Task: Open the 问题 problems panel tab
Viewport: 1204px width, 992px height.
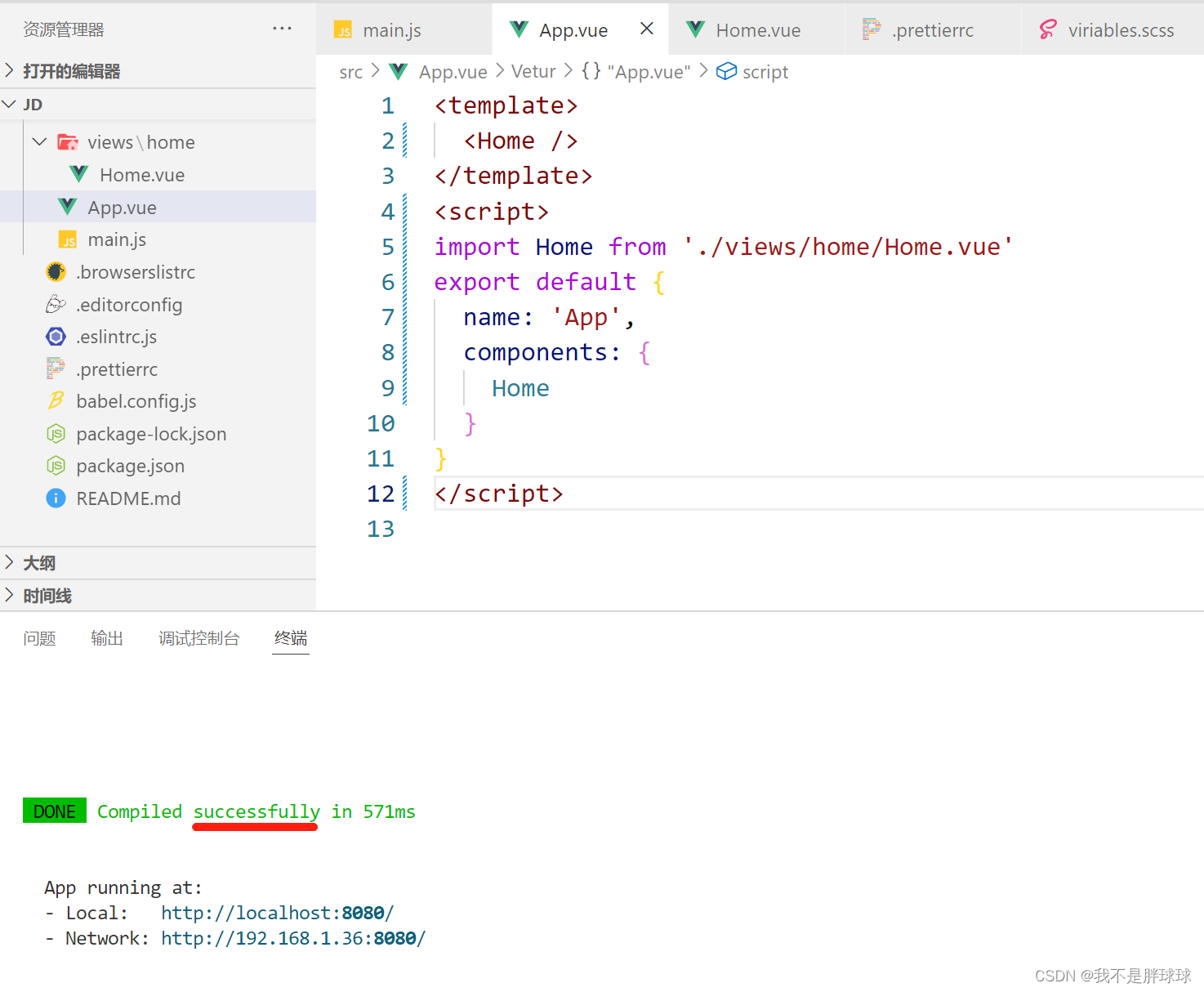Action: click(39, 638)
